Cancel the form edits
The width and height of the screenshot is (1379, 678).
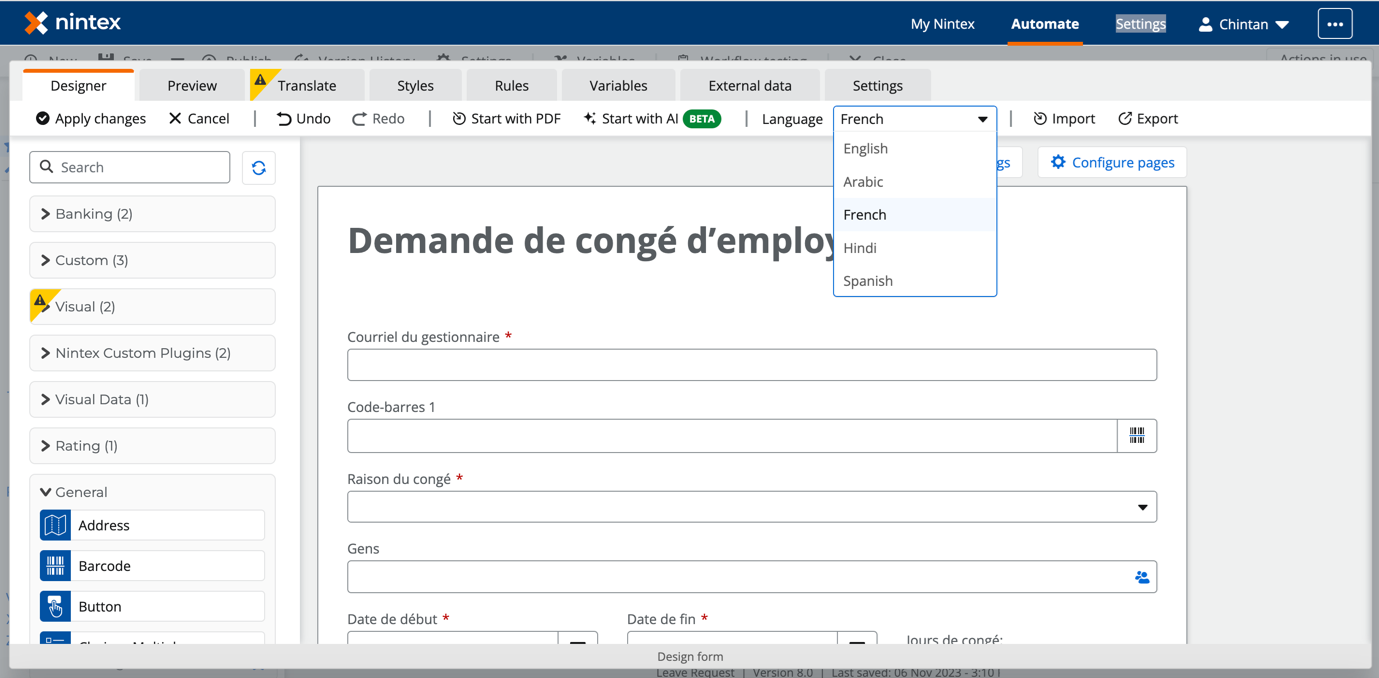(199, 118)
